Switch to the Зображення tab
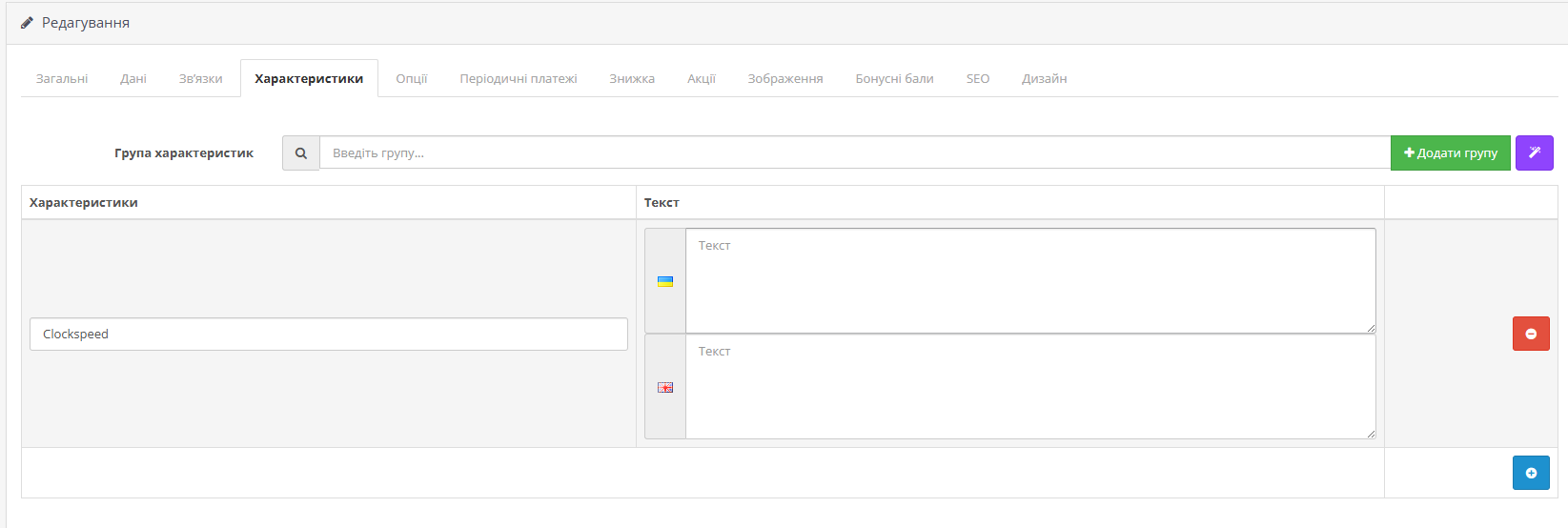Screen dimensions: 1568x528 (785, 78)
